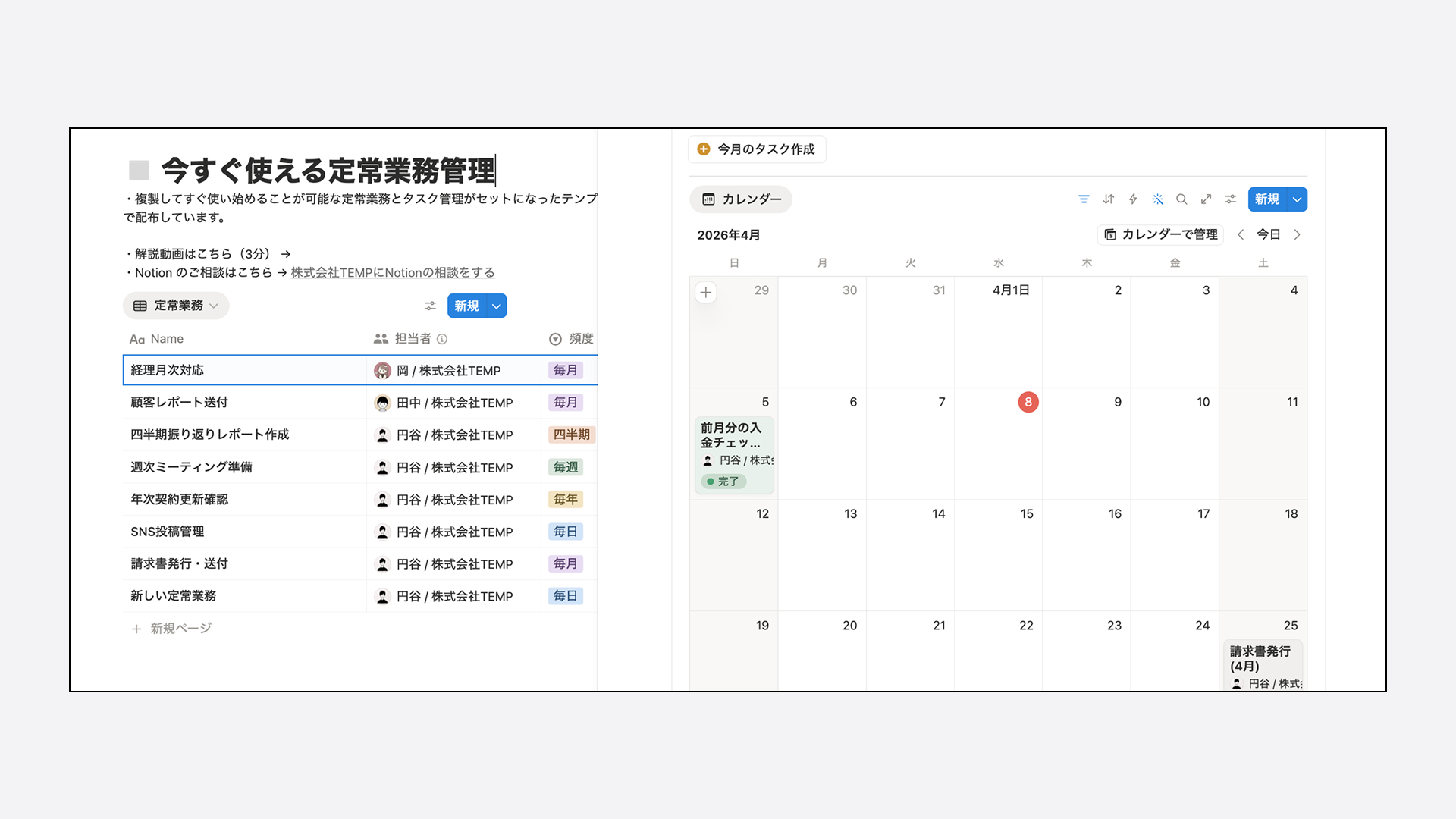
Task: Click the カレンダーで管理 button
Action: click(x=1159, y=234)
